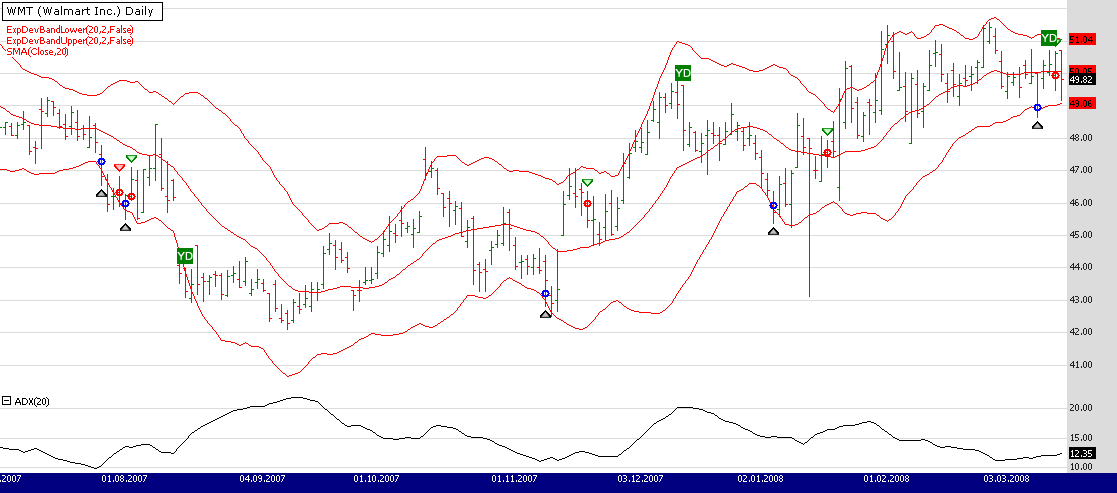Viewport: 1117px width, 493px height.
Task: Select the gray up-triangle in March 2008
Action: point(1037,125)
